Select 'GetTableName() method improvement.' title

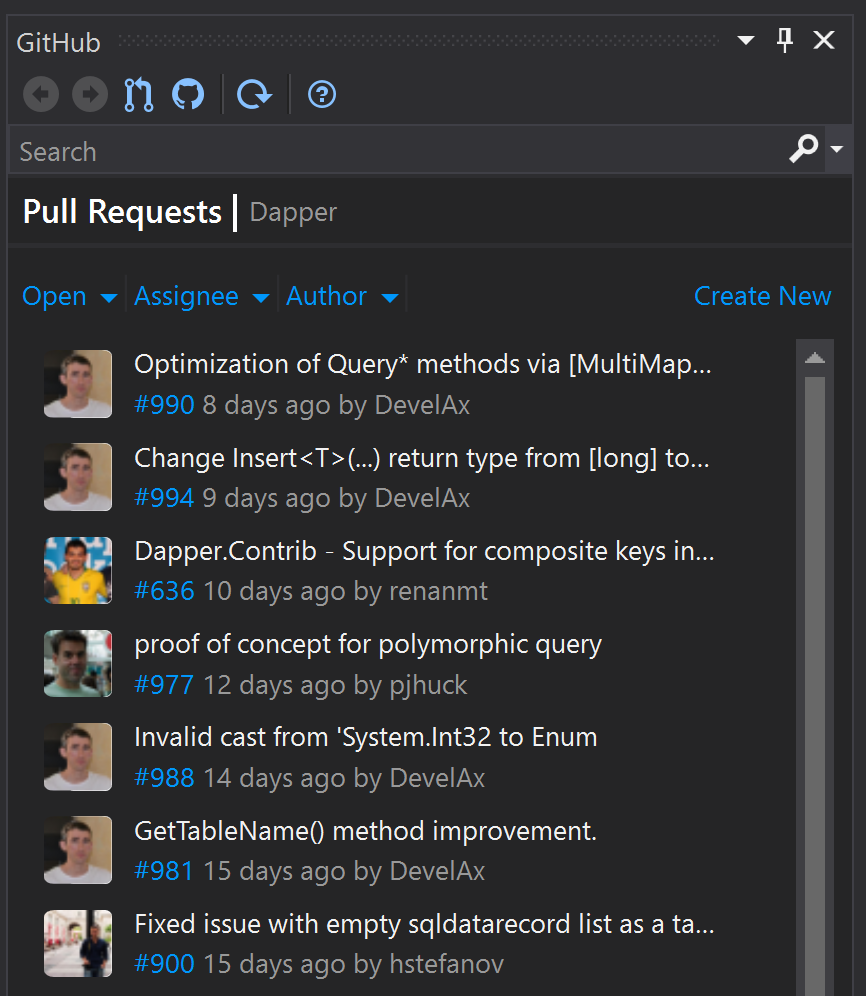tap(365, 831)
